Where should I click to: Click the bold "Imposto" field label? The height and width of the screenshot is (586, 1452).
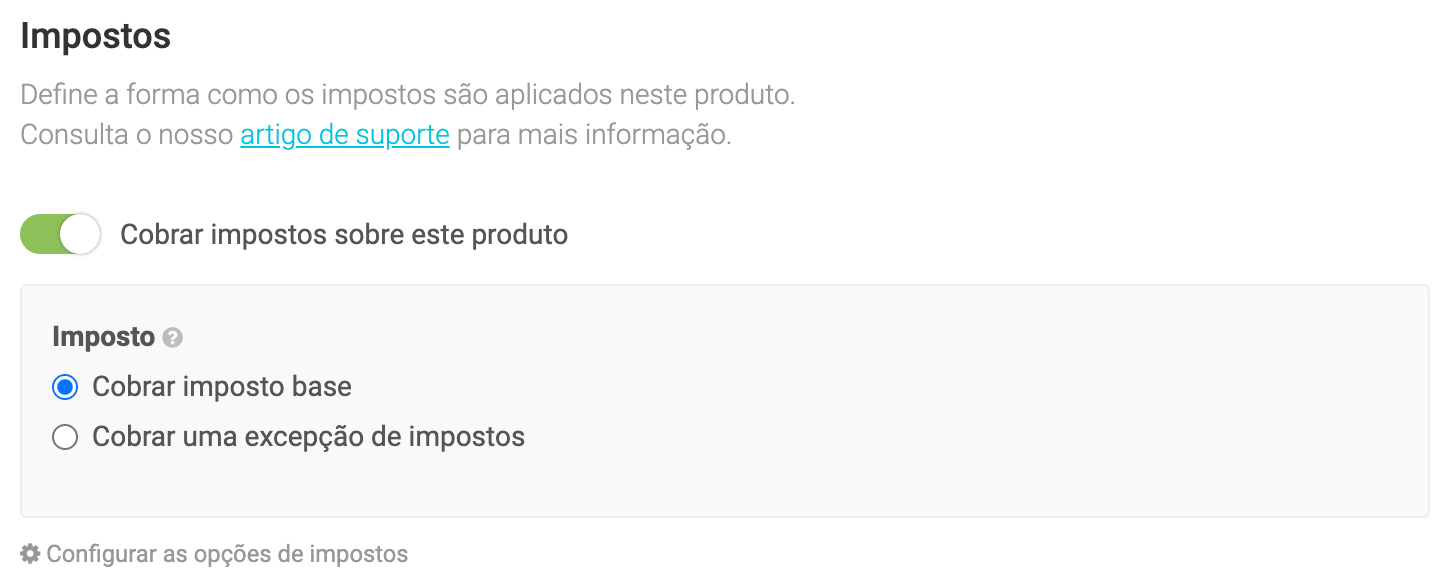103,337
